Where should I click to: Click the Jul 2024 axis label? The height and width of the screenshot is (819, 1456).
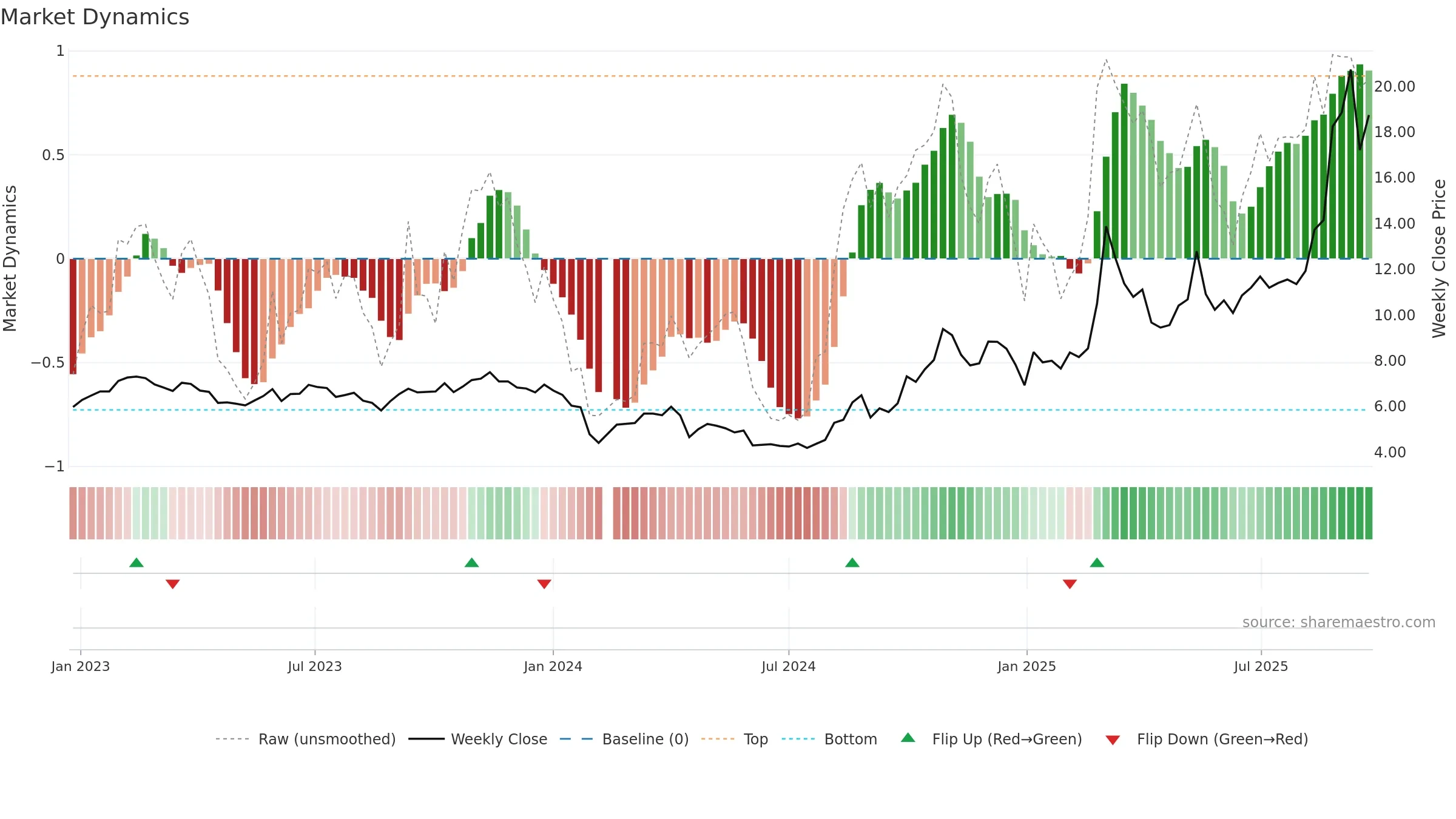pyautogui.click(x=789, y=666)
